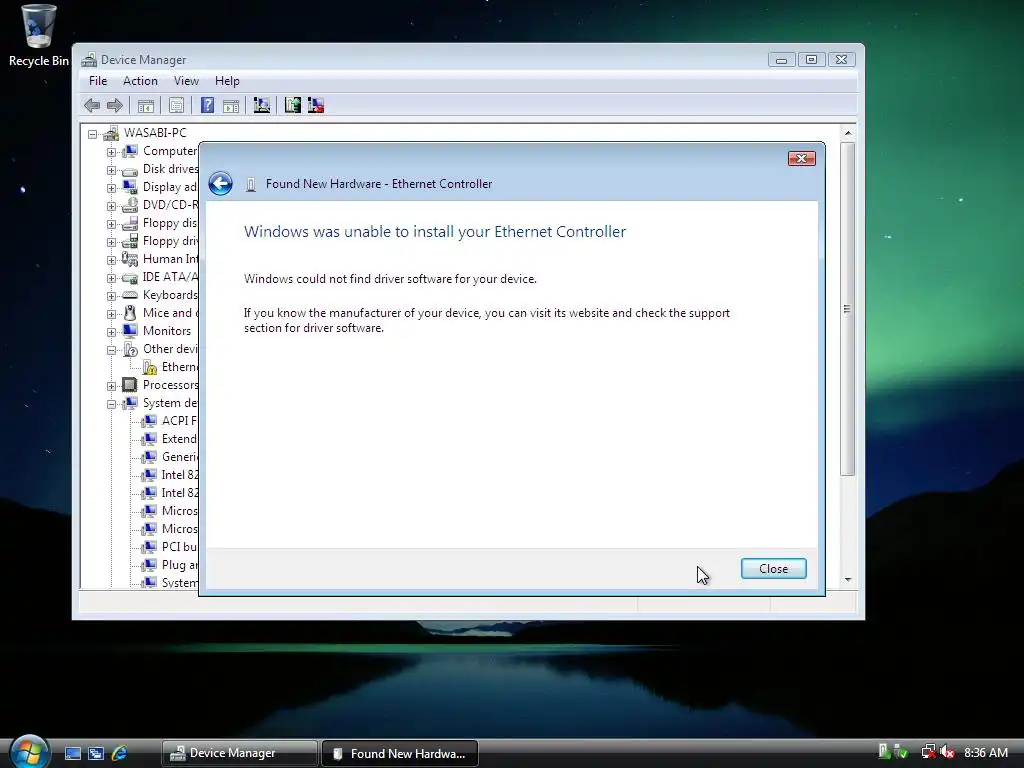
Task: Switch to Found New Hardware taskbar button
Action: tap(400, 753)
